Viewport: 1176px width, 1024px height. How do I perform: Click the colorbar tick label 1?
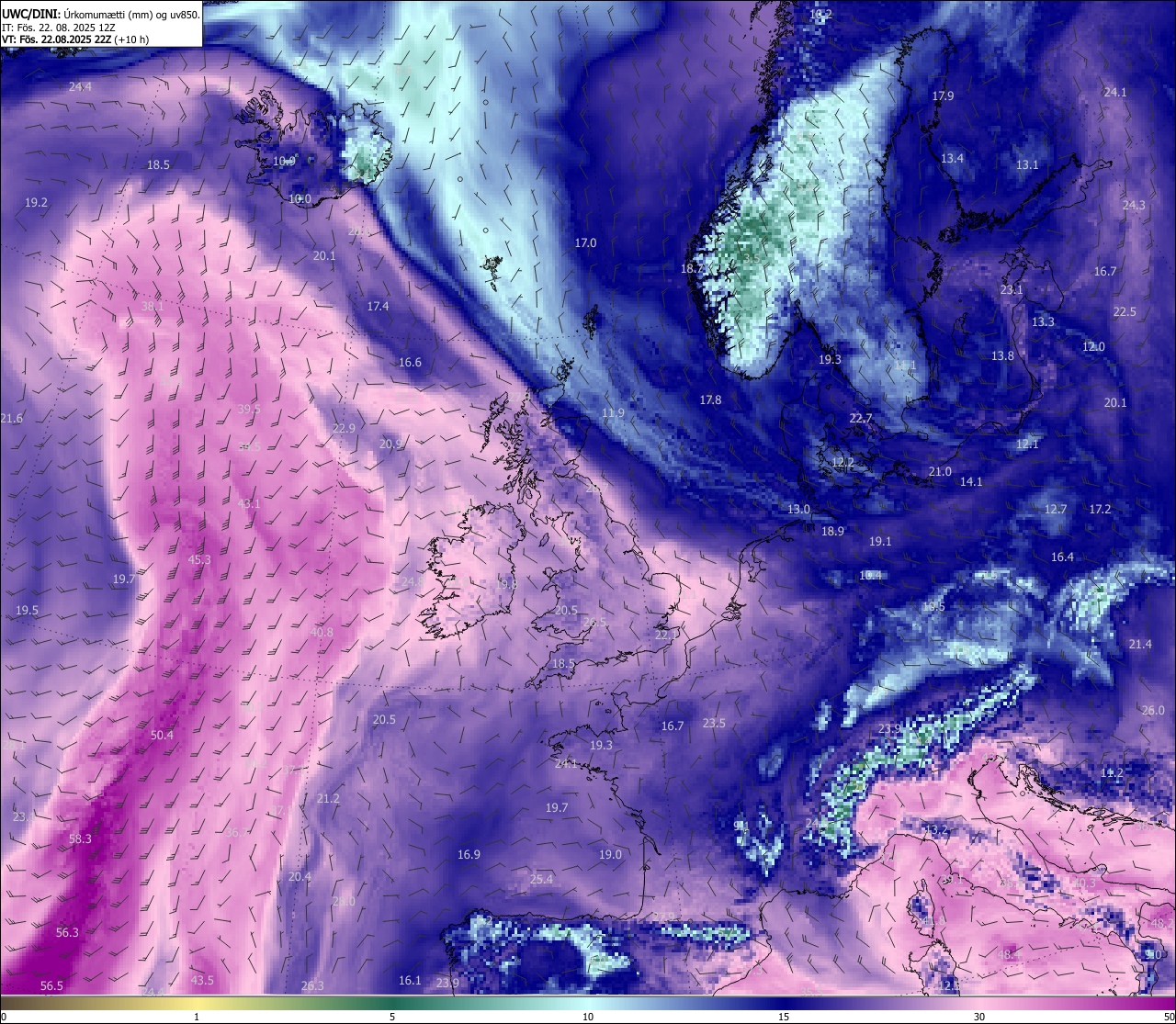(197, 1017)
